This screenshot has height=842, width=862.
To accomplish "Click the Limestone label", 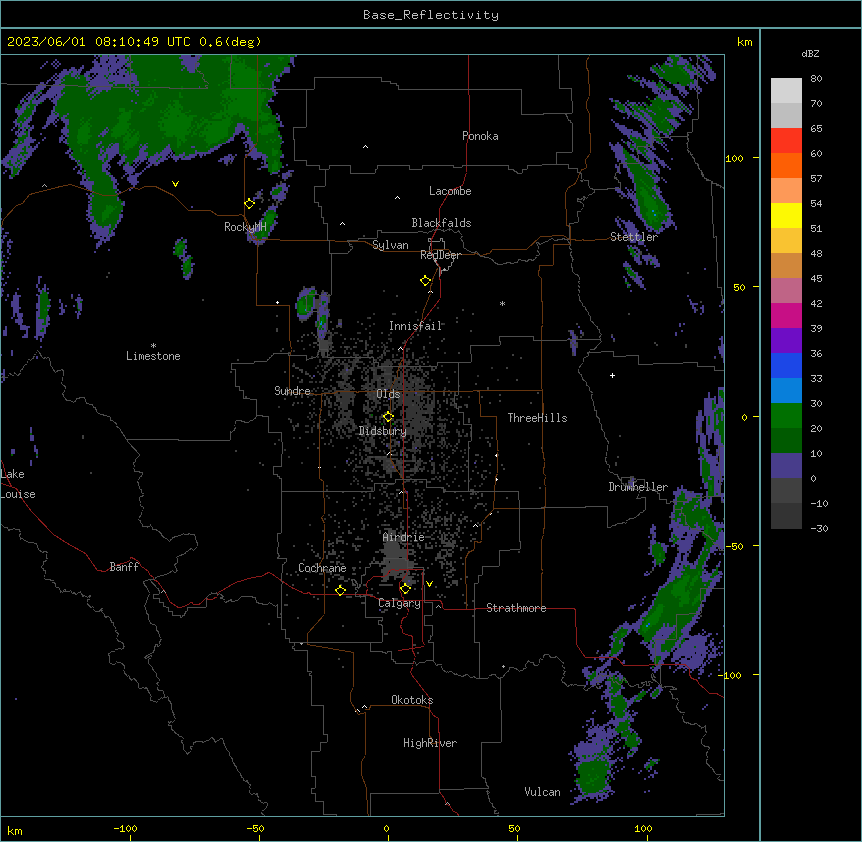I will coord(153,356).
